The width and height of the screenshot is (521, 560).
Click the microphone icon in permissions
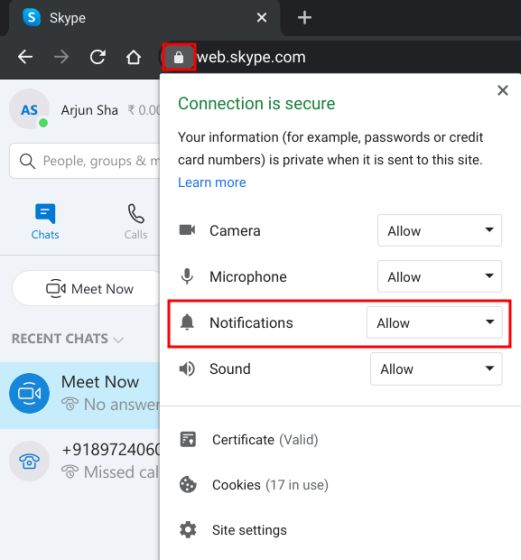click(187, 276)
